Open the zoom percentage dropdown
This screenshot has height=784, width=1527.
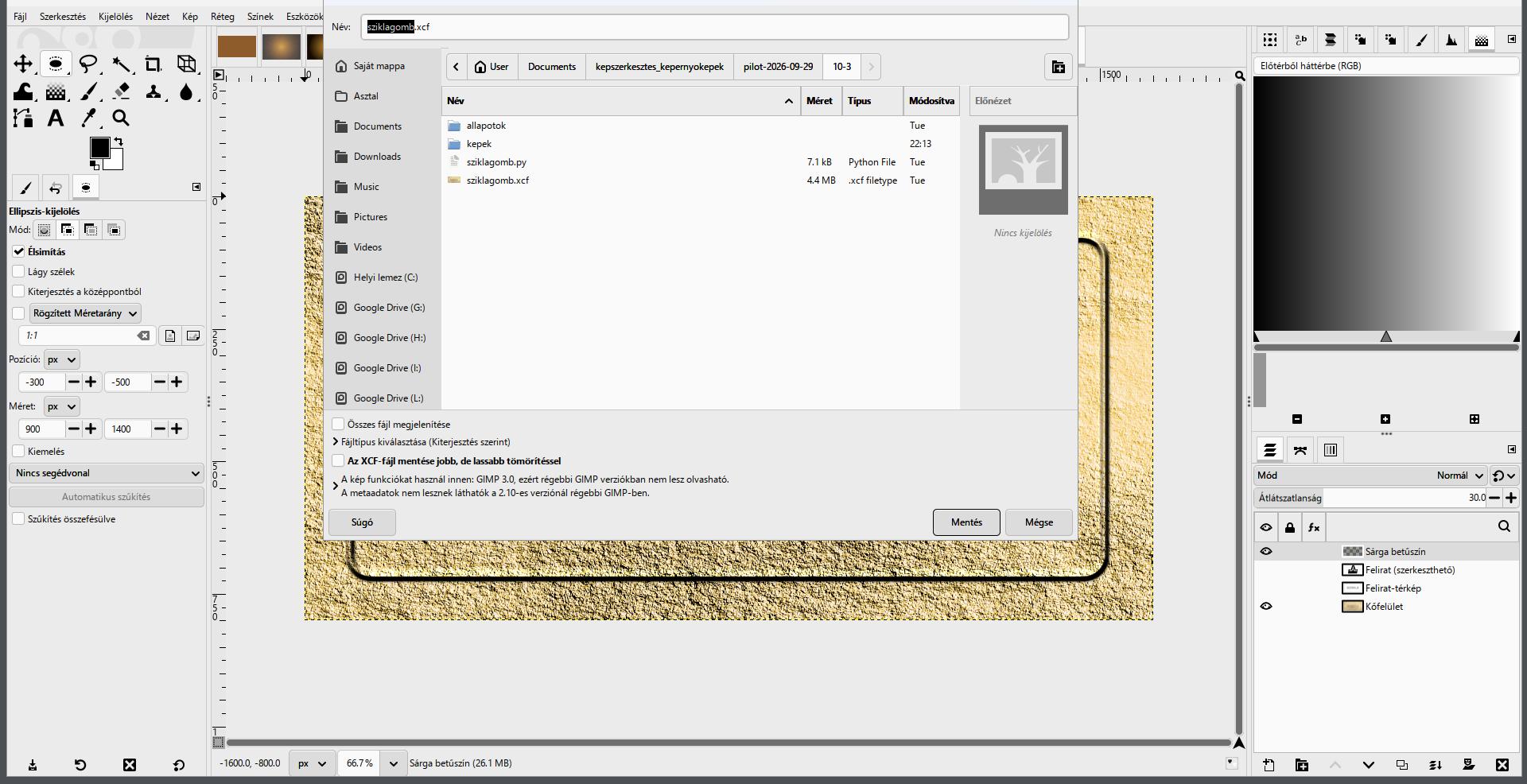pos(393,763)
